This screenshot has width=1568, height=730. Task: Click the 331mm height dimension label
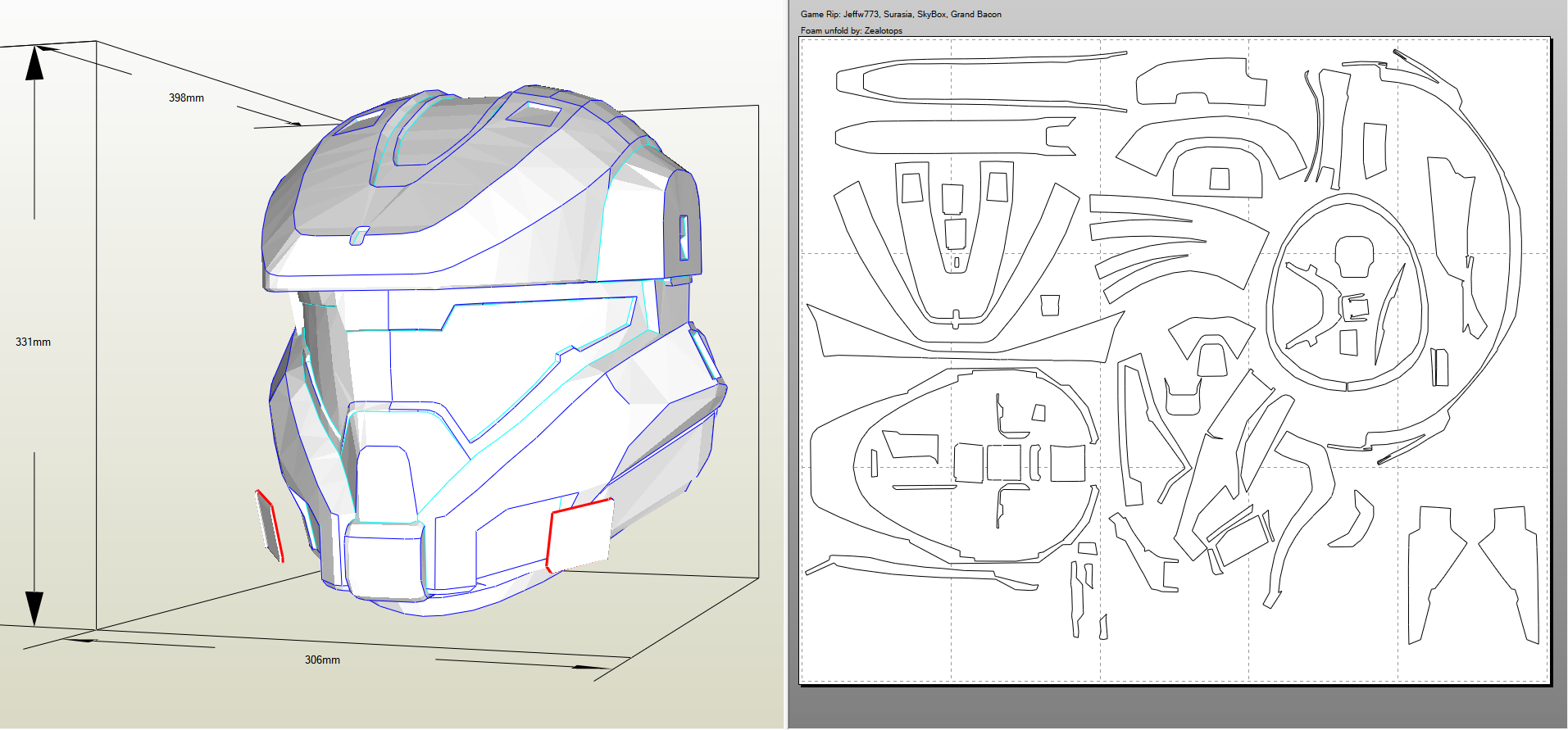point(33,342)
